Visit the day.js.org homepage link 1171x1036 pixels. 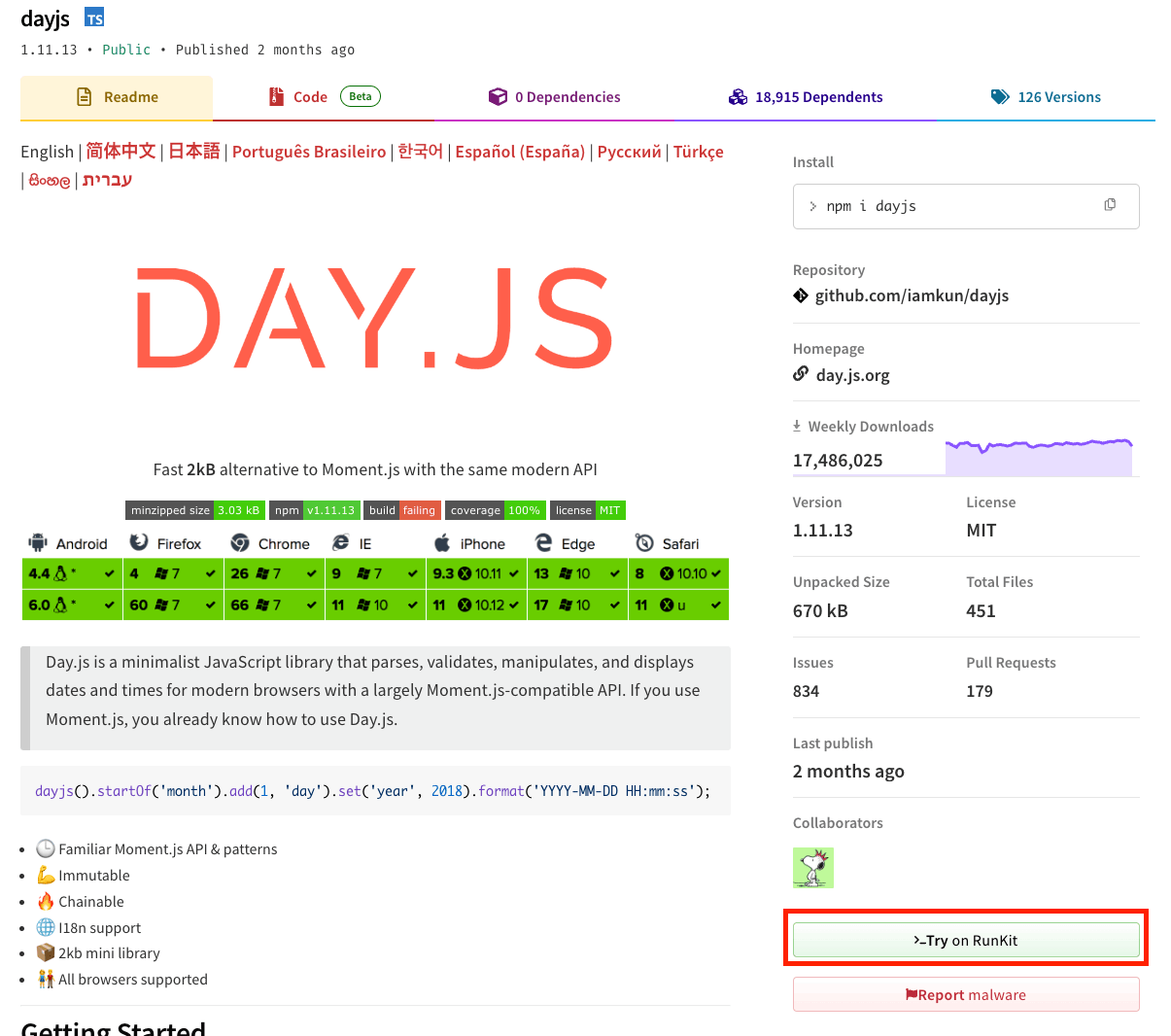point(852,375)
